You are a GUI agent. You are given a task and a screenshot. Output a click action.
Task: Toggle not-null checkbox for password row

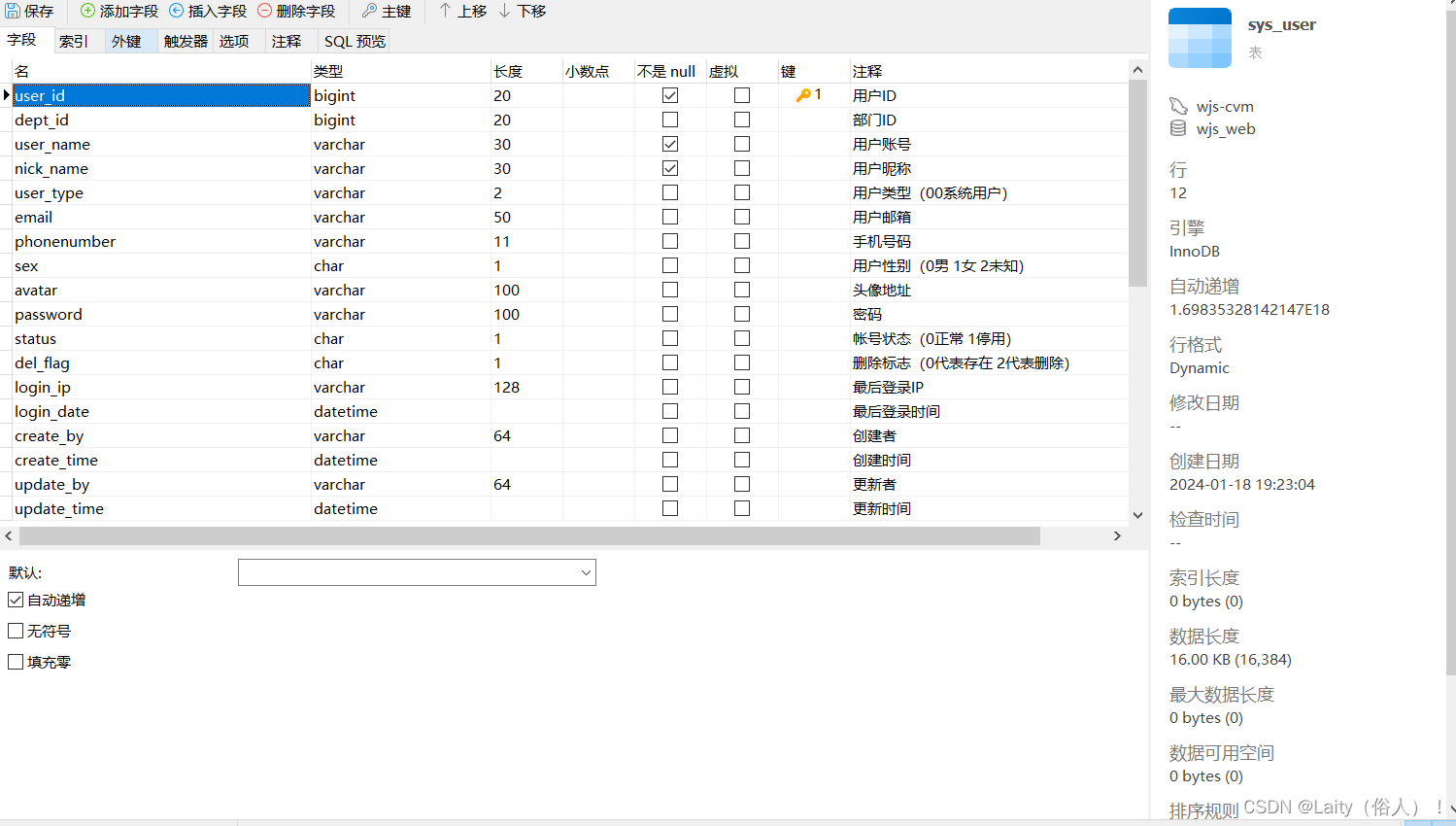click(x=670, y=314)
